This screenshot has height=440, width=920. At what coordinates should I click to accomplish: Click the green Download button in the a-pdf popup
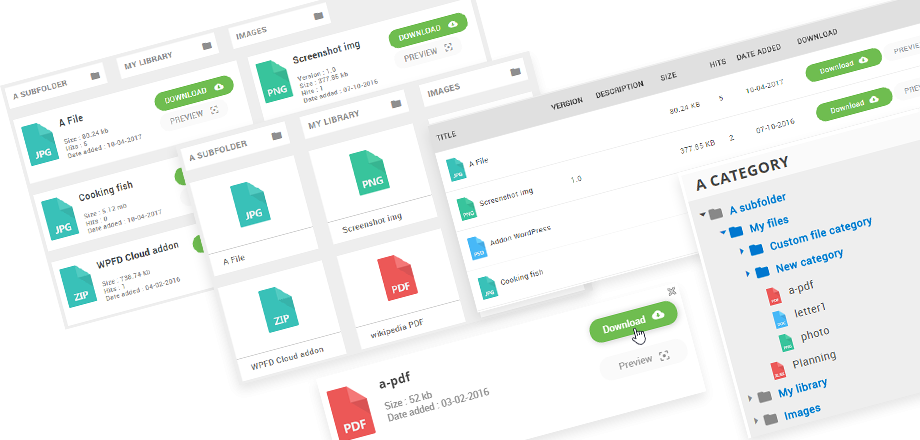pos(633,321)
